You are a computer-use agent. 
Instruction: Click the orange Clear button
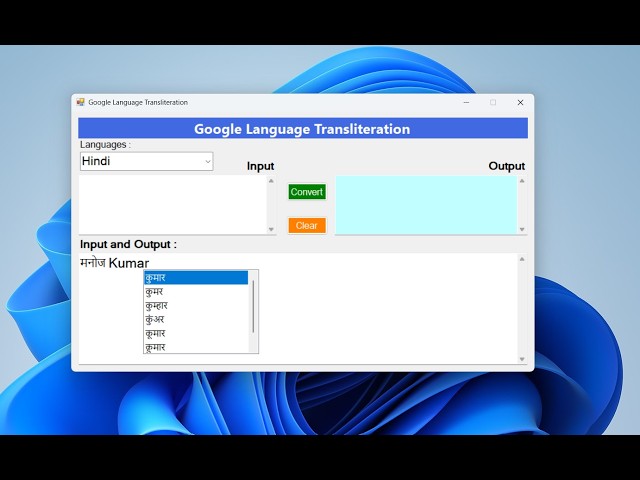tap(307, 225)
